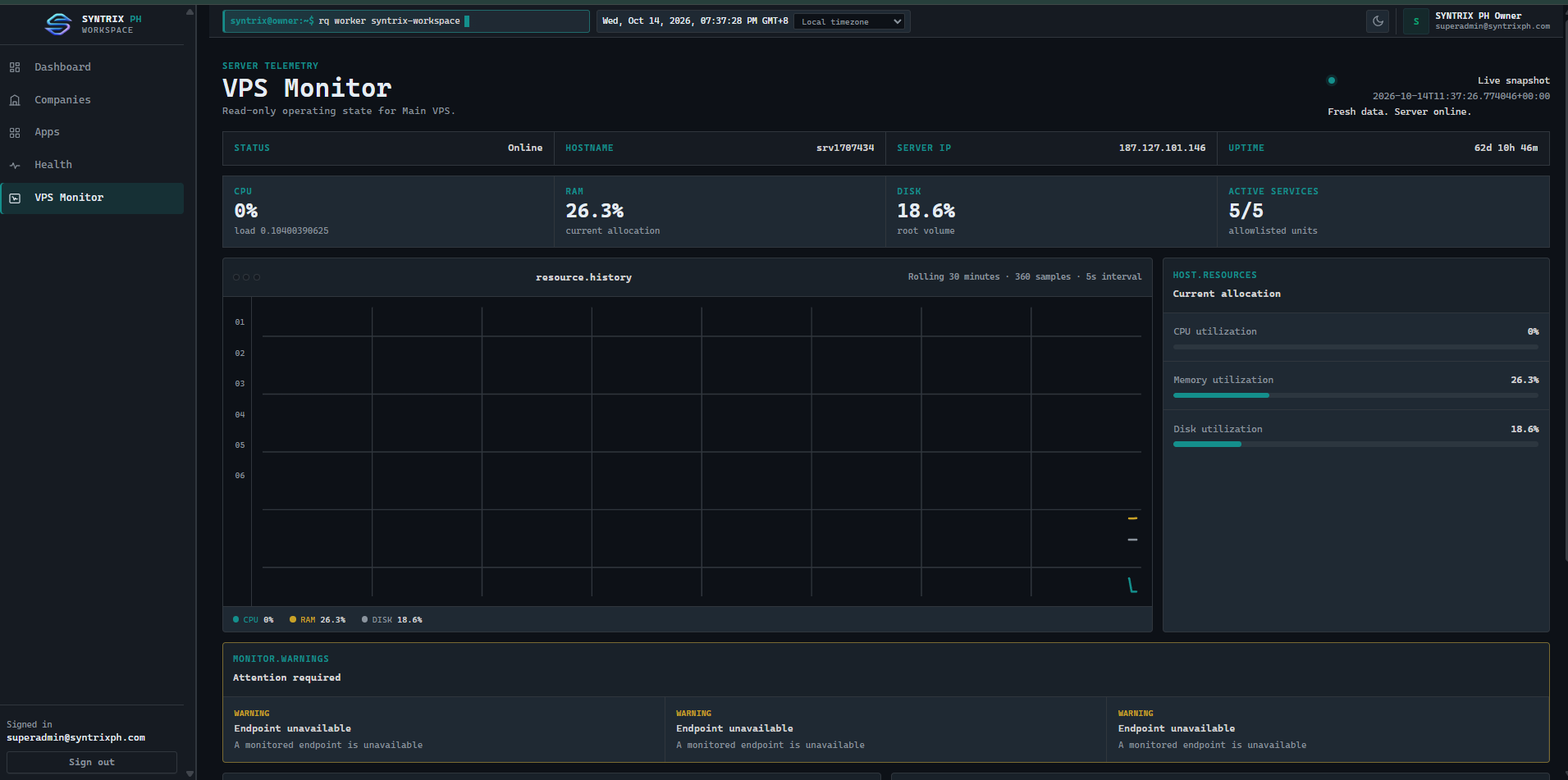1568x780 pixels.
Task: Click the Online status value
Action: [525, 148]
